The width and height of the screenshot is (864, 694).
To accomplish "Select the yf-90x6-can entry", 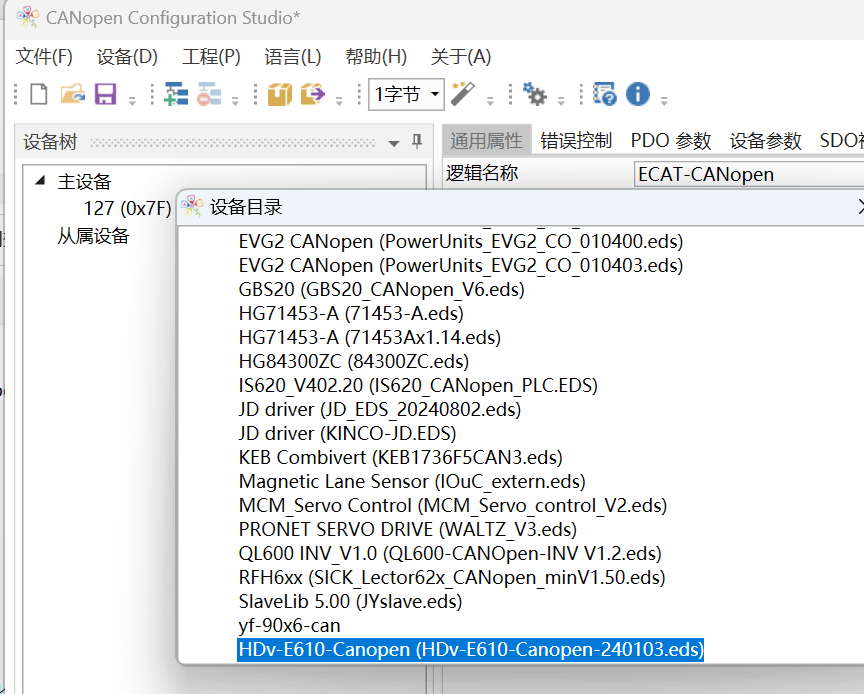I will (289, 626).
